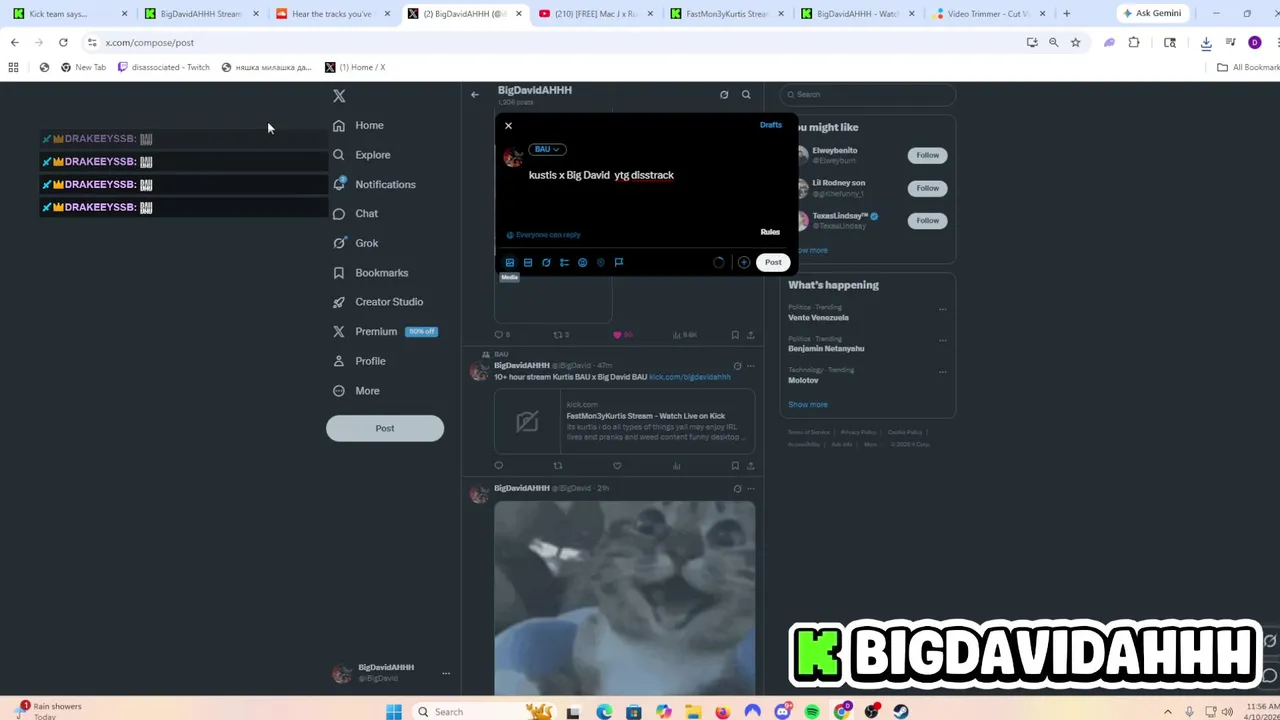
Task: Open Drafts in compose dialog
Action: (771, 125)
